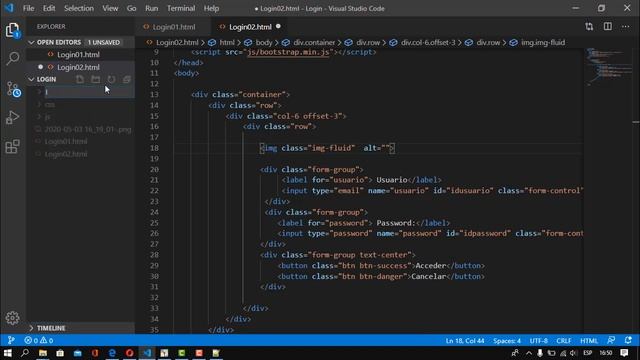Open the Manage gear settings
Image resolution: width=640 pixels, height=360 pixels.
(x=13, y=318)
